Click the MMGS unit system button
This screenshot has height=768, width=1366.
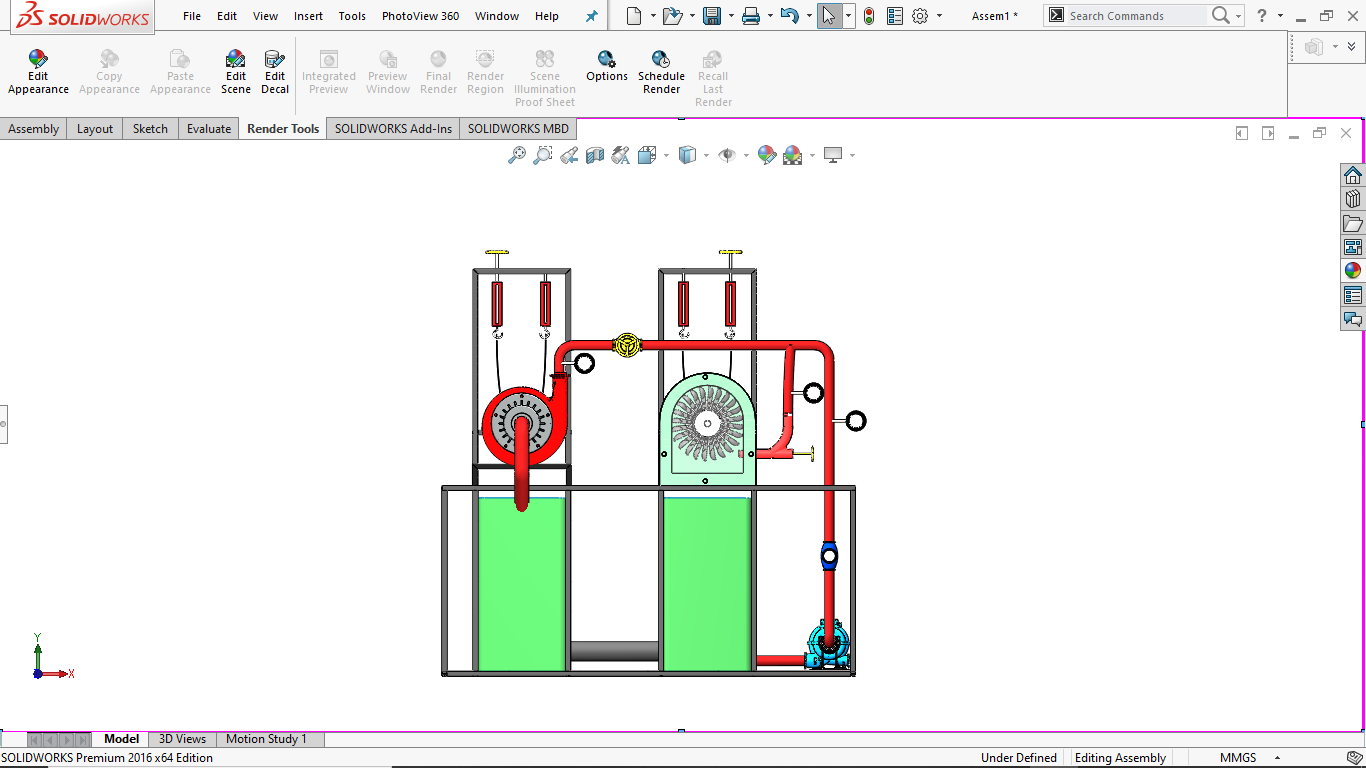pyautogui.click(x=1238, y=758)
